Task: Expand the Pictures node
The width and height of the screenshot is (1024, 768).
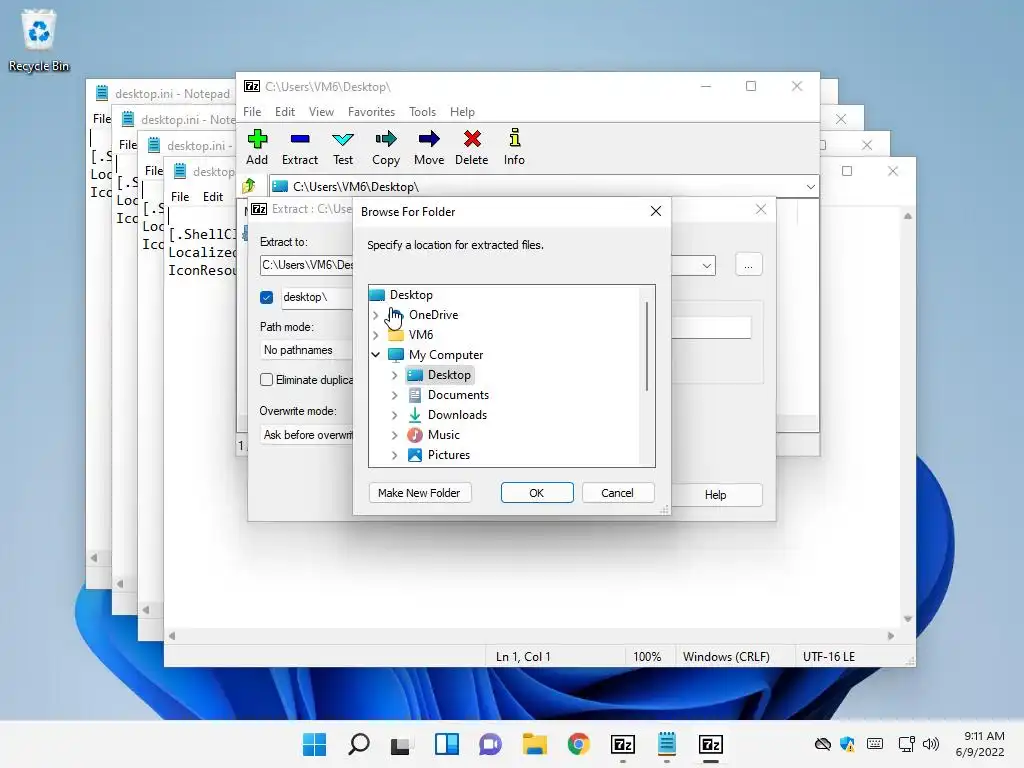Action: tap(394, 455)
